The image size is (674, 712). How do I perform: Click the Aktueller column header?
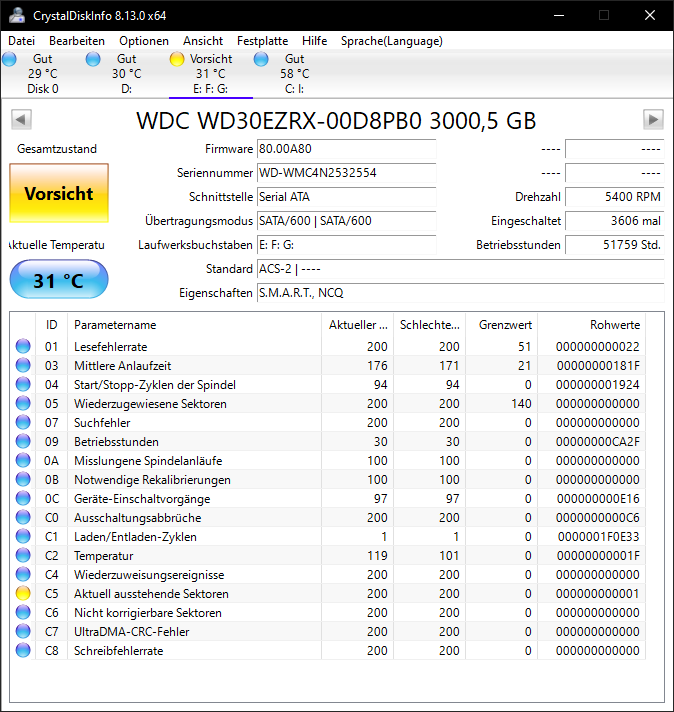[x=357, y=325]
